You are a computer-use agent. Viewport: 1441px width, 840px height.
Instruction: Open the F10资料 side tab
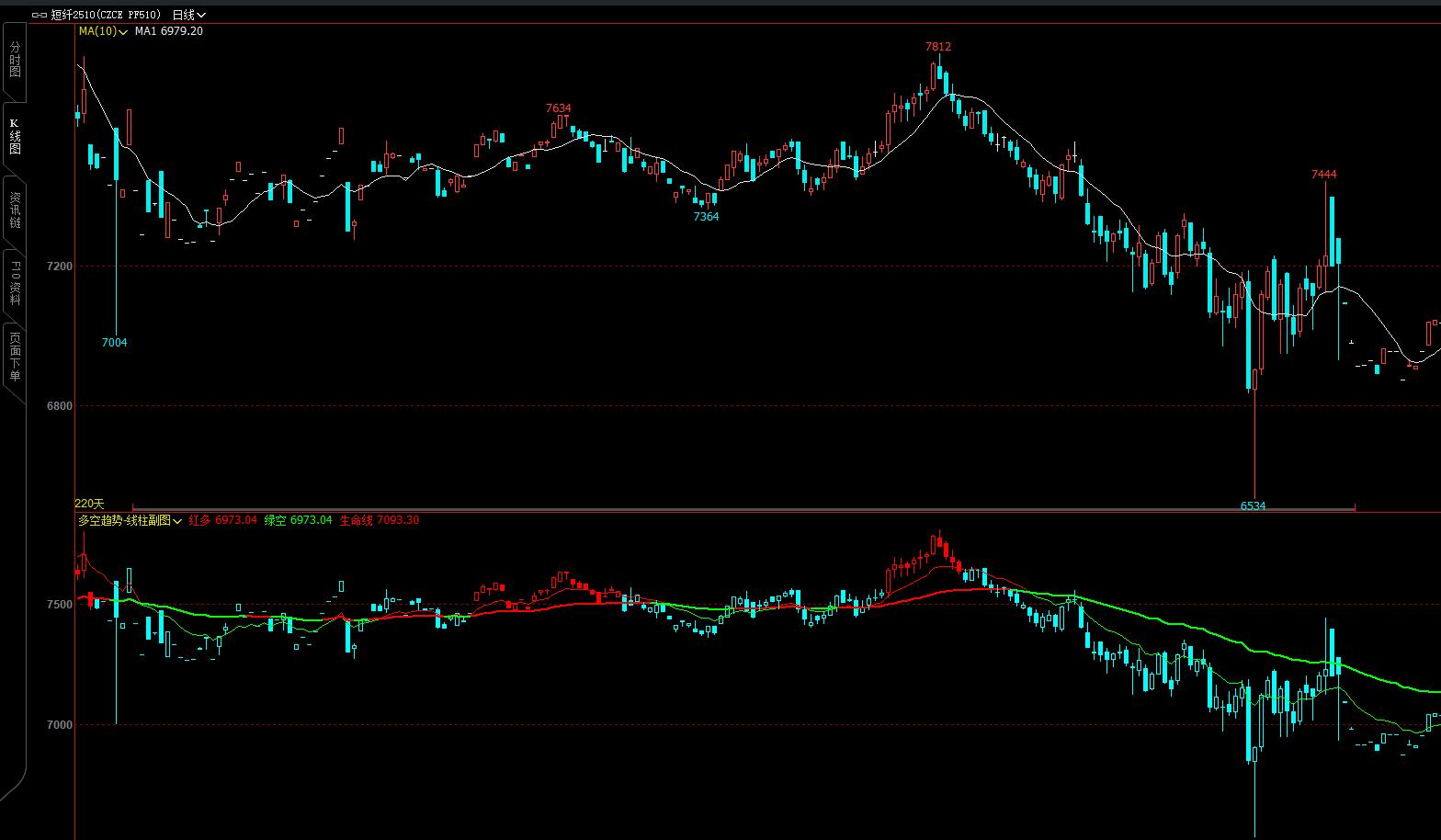[15, 284]
